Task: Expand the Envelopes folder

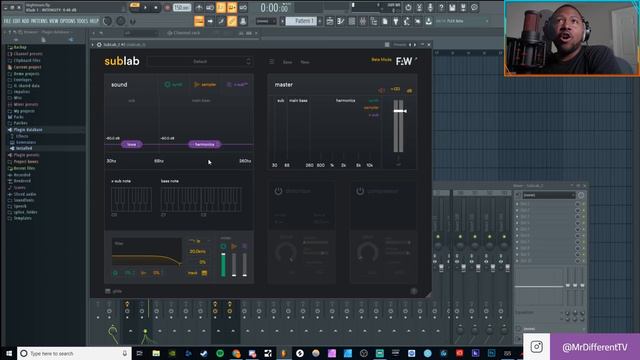Action: (x=20, y=80)
